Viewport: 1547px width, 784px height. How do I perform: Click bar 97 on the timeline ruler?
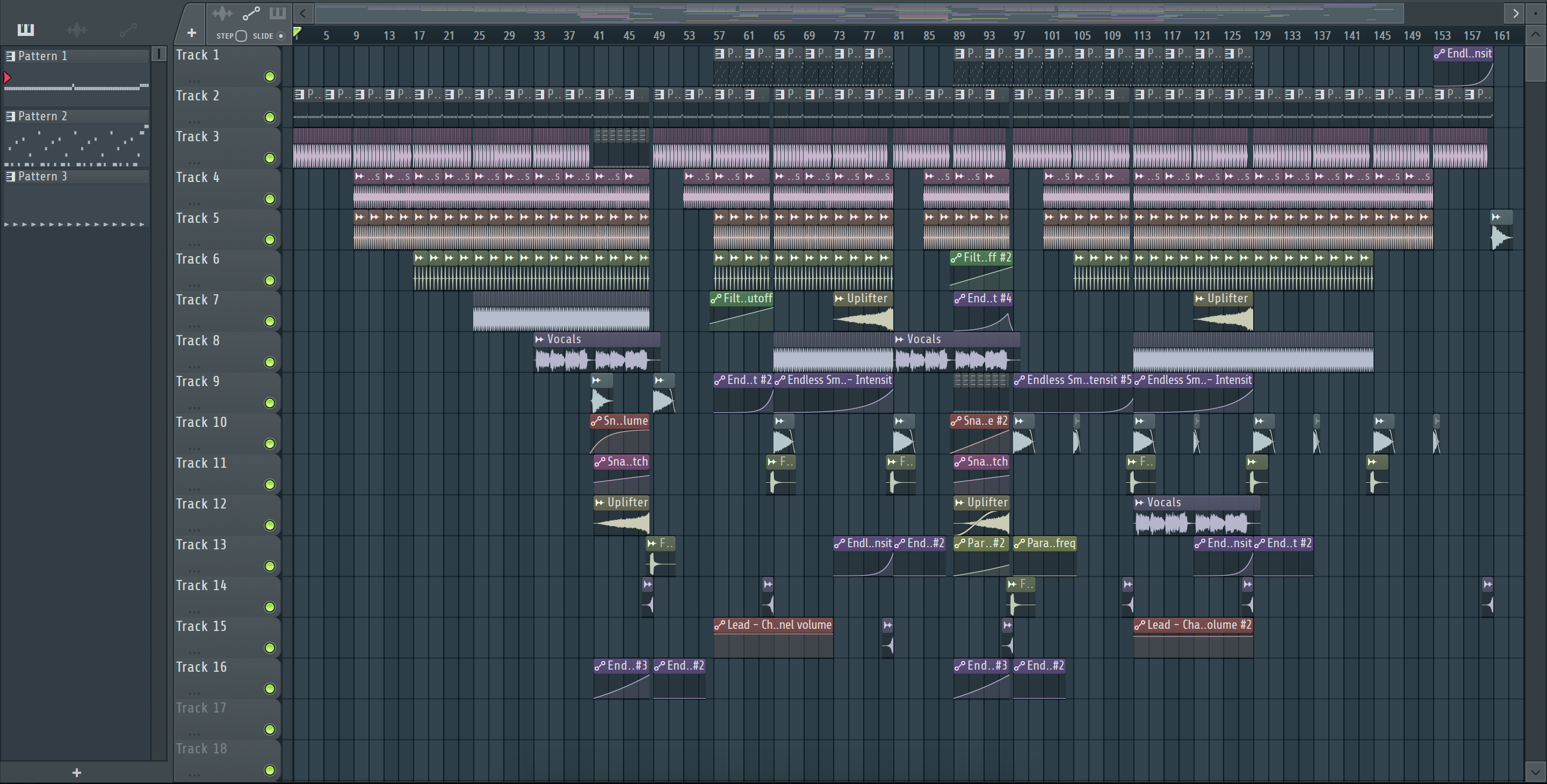[1019, 35]
